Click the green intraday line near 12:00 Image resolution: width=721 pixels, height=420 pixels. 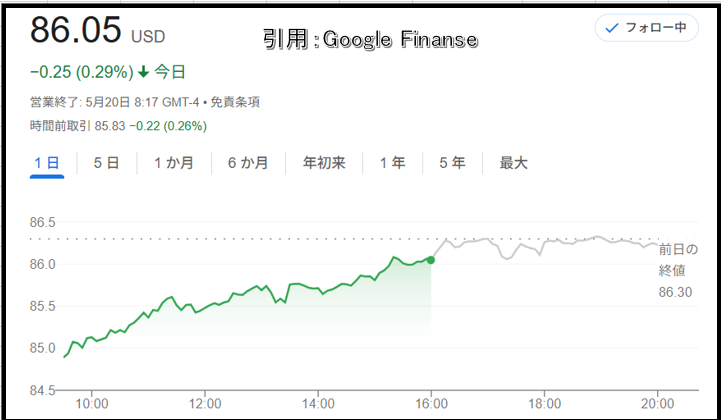pyautogui.click(x=205, y=308)
